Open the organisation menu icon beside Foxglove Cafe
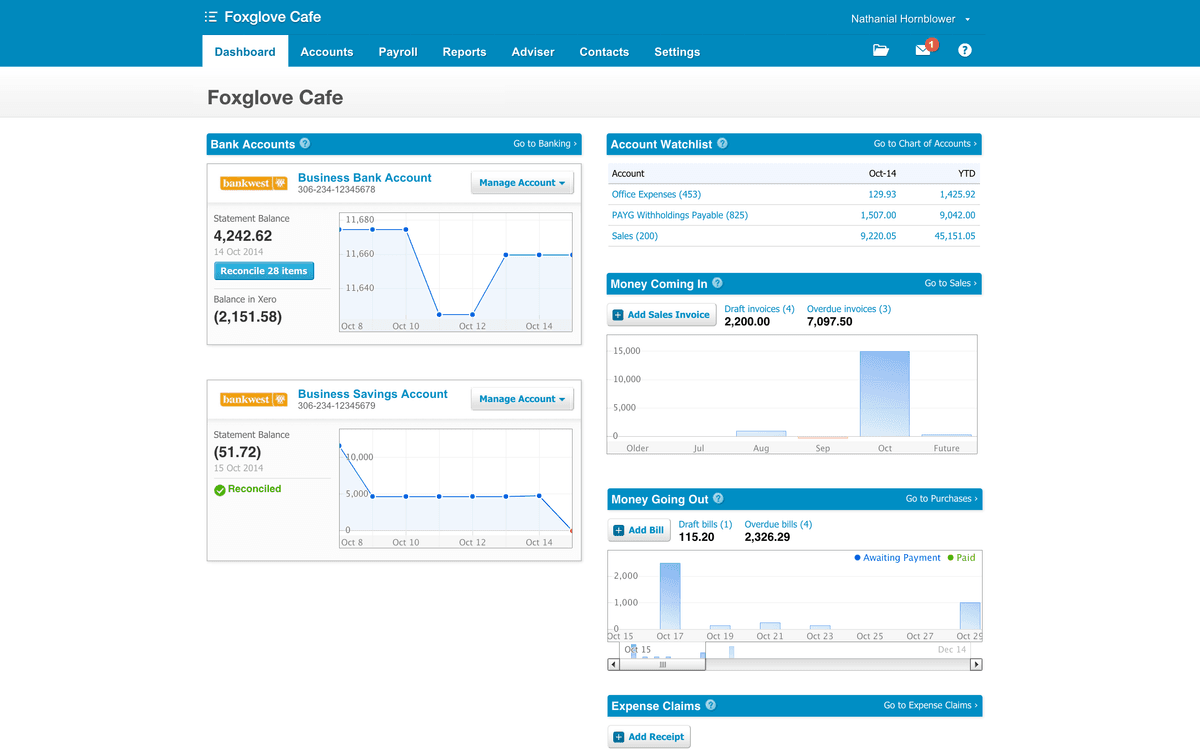 click(211, 17)
